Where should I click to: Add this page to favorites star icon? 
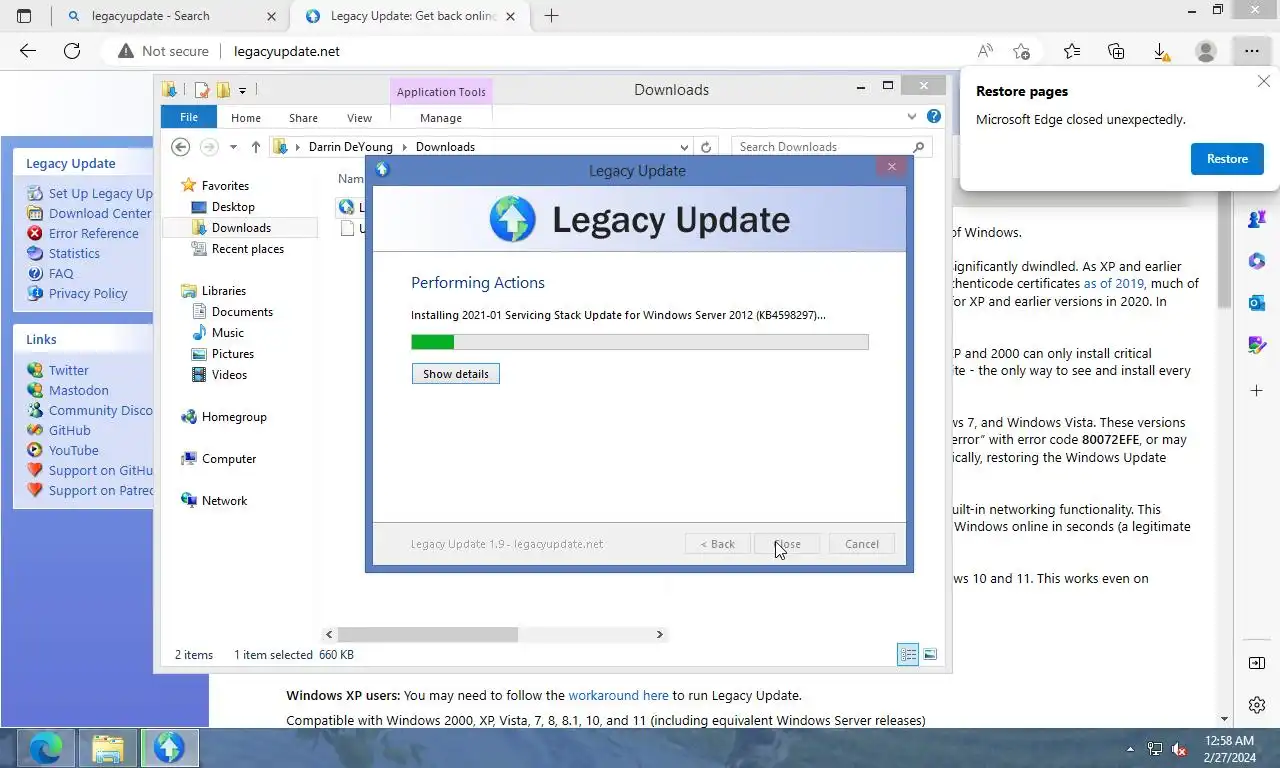(1021, 51)
